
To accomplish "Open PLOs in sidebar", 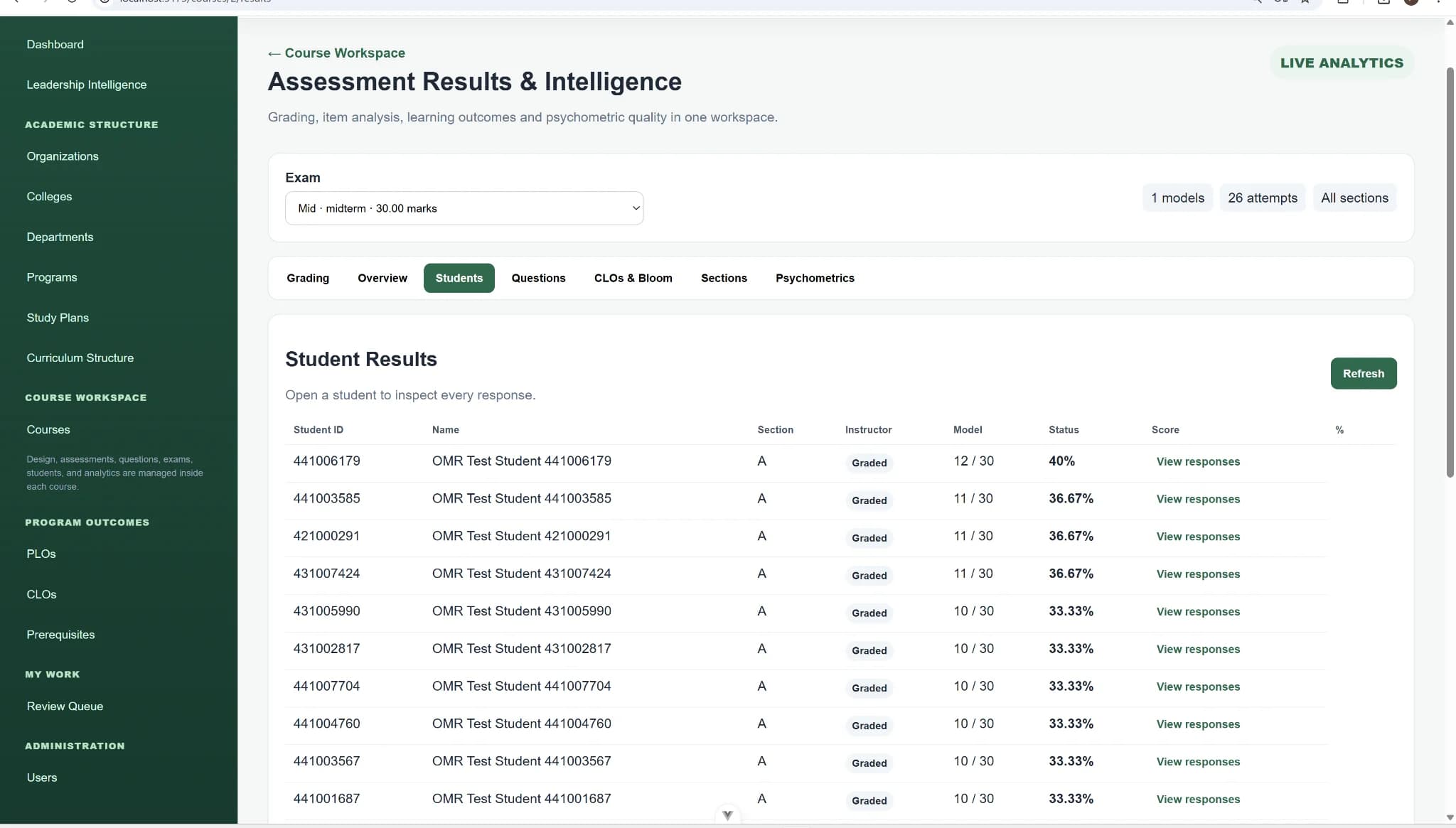I will 41,554.
